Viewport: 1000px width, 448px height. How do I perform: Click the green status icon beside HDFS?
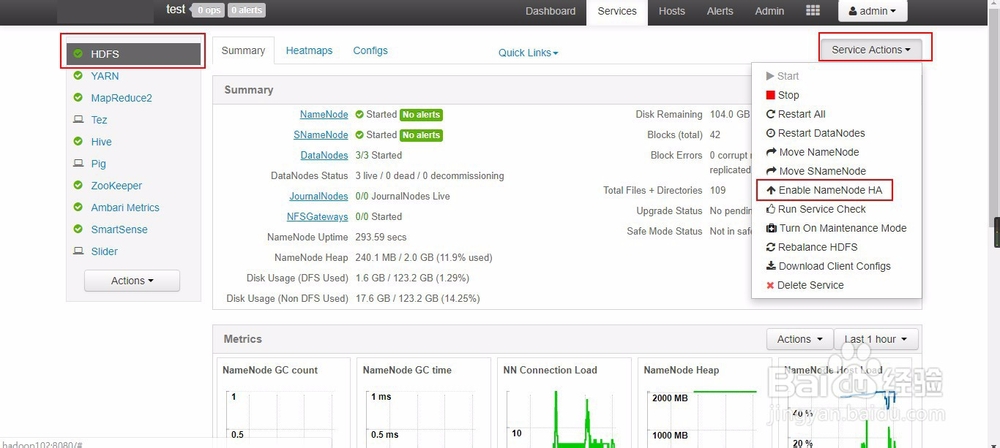coord(78,54)
